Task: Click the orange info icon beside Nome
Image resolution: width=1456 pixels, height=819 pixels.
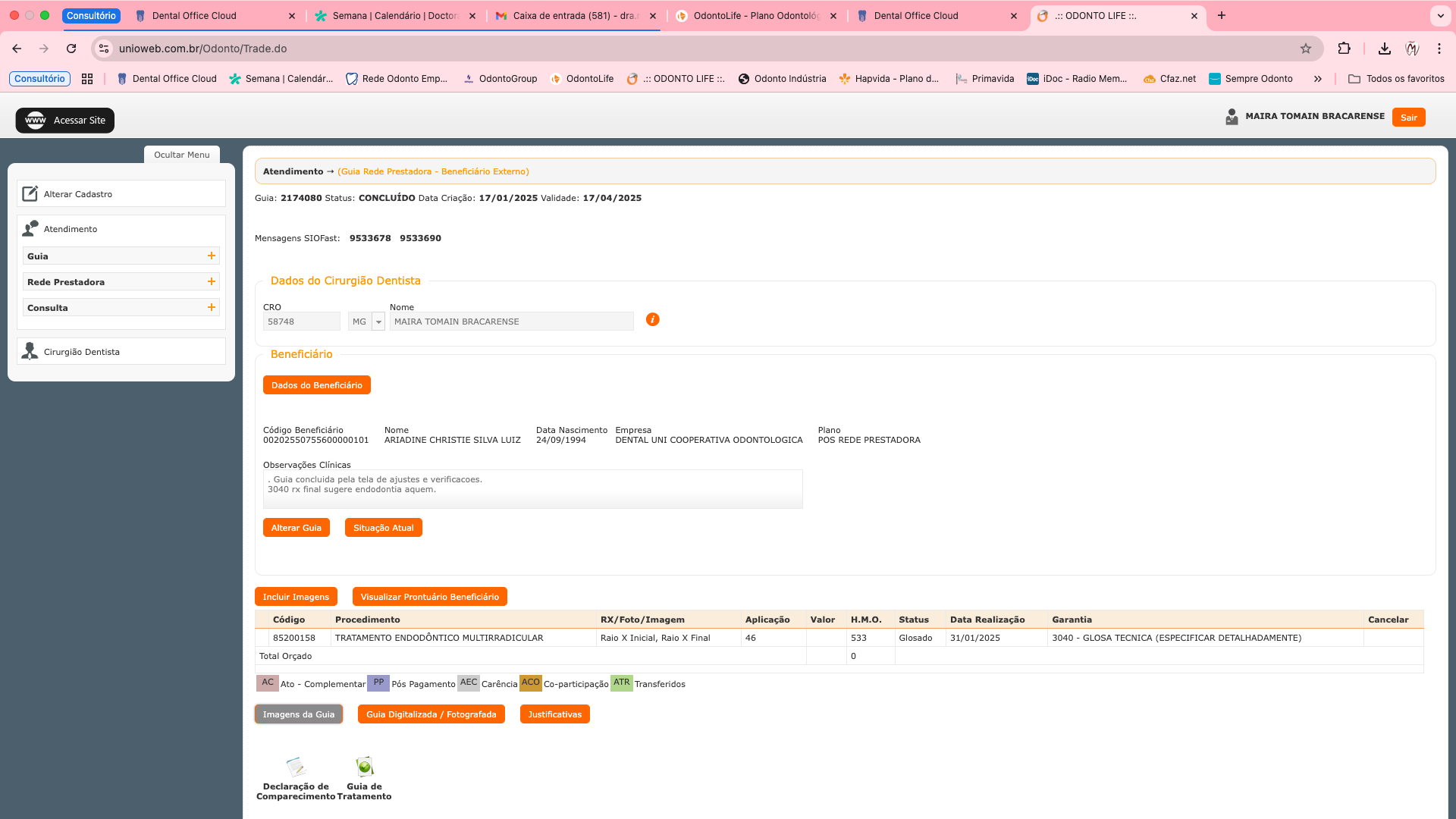Action: click(x=652, y=320)
